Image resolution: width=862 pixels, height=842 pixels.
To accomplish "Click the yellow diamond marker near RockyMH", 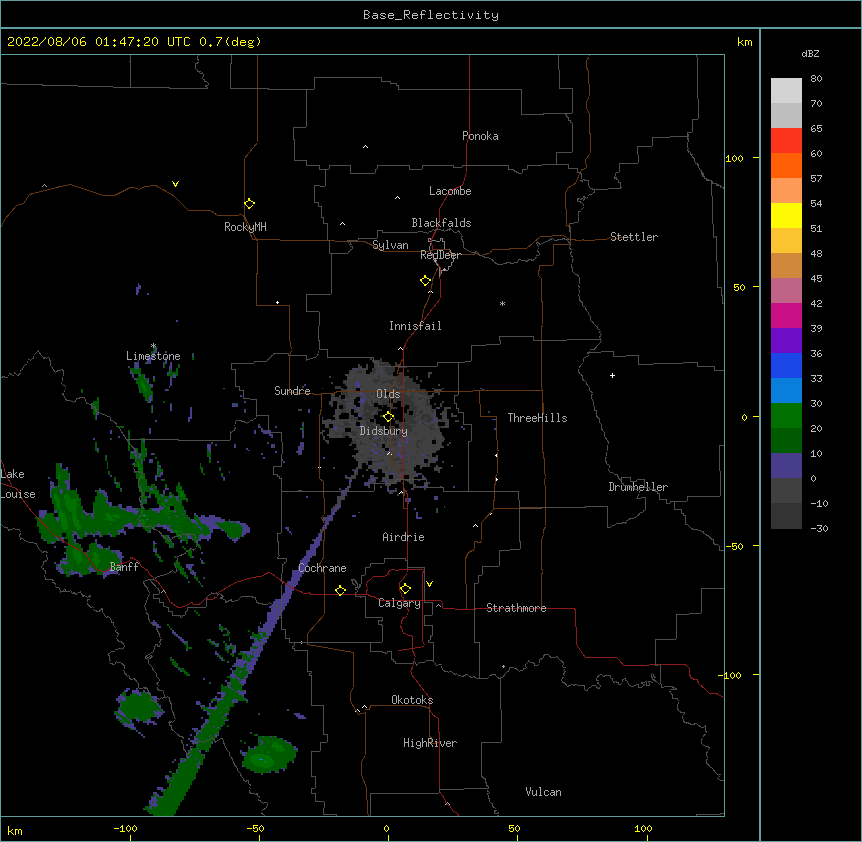I will pos(250,204).
